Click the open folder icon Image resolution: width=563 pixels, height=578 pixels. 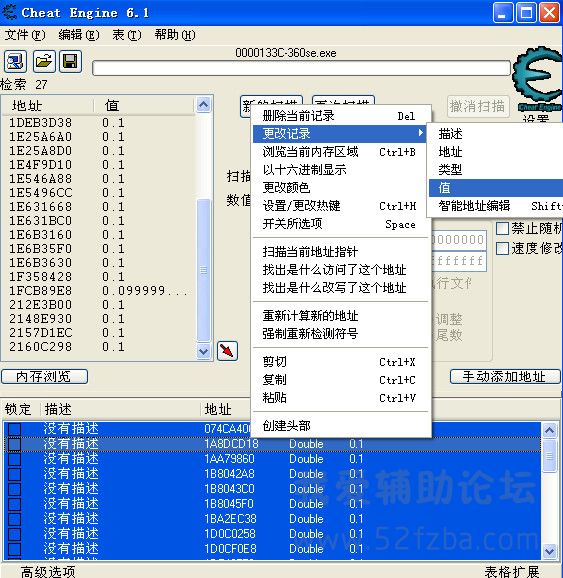[44, 62]
